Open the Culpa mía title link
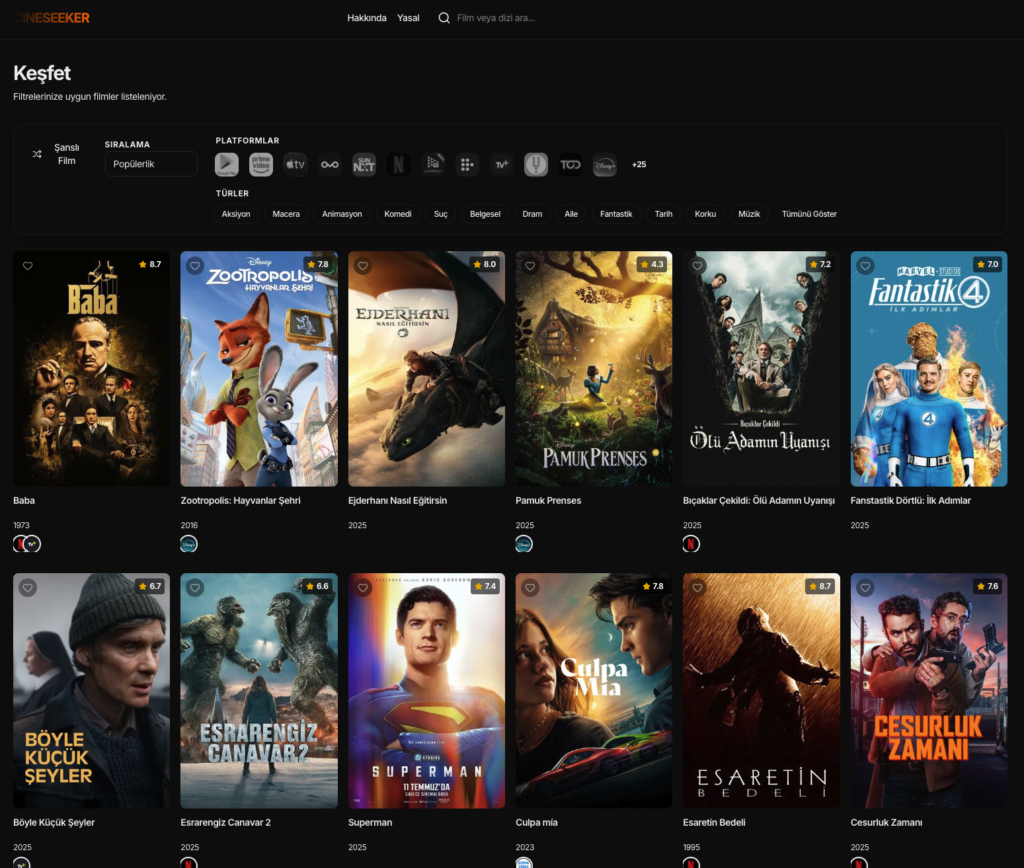 click(536, 822)
